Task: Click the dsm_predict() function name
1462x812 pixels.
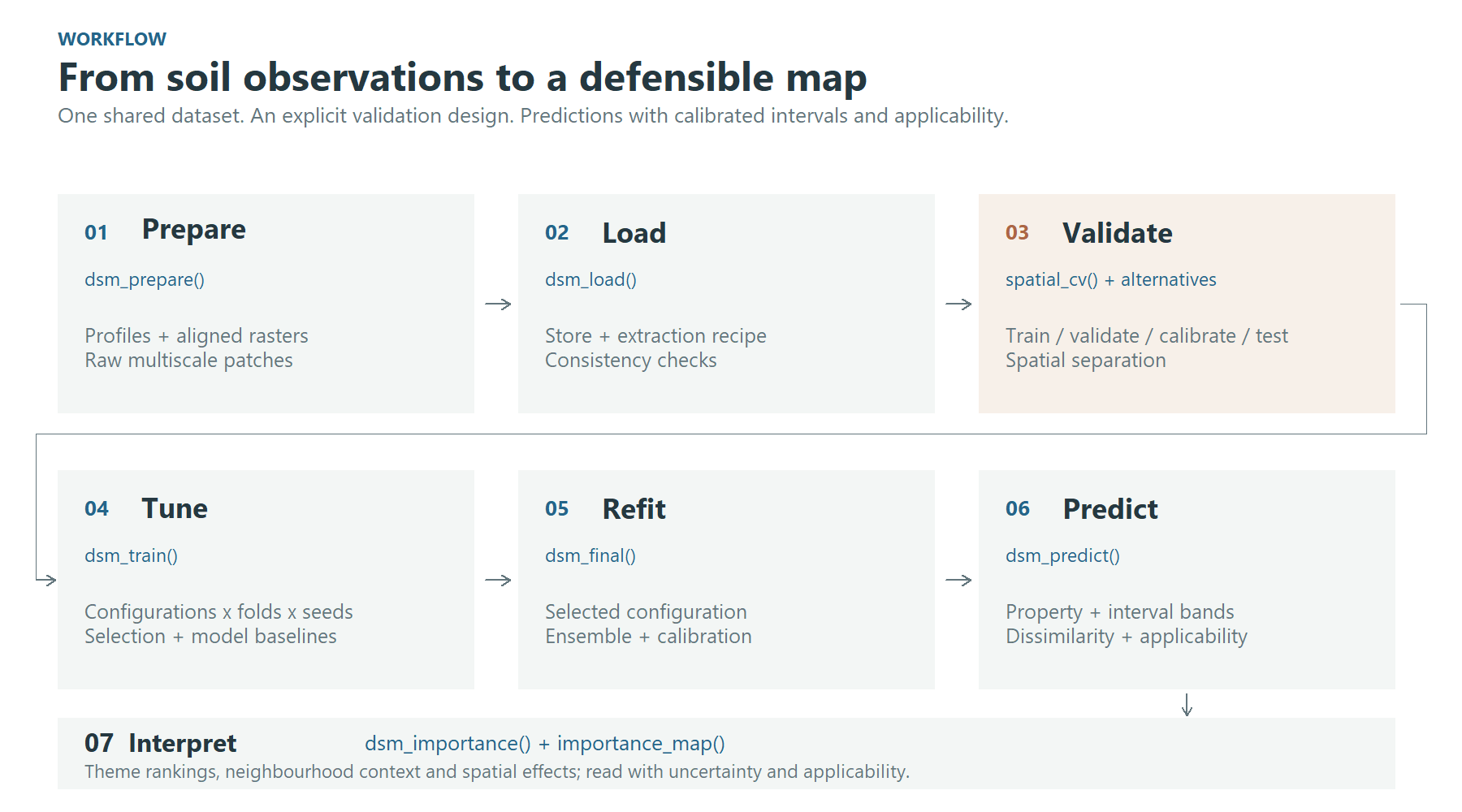Action: click(1062, 555)
